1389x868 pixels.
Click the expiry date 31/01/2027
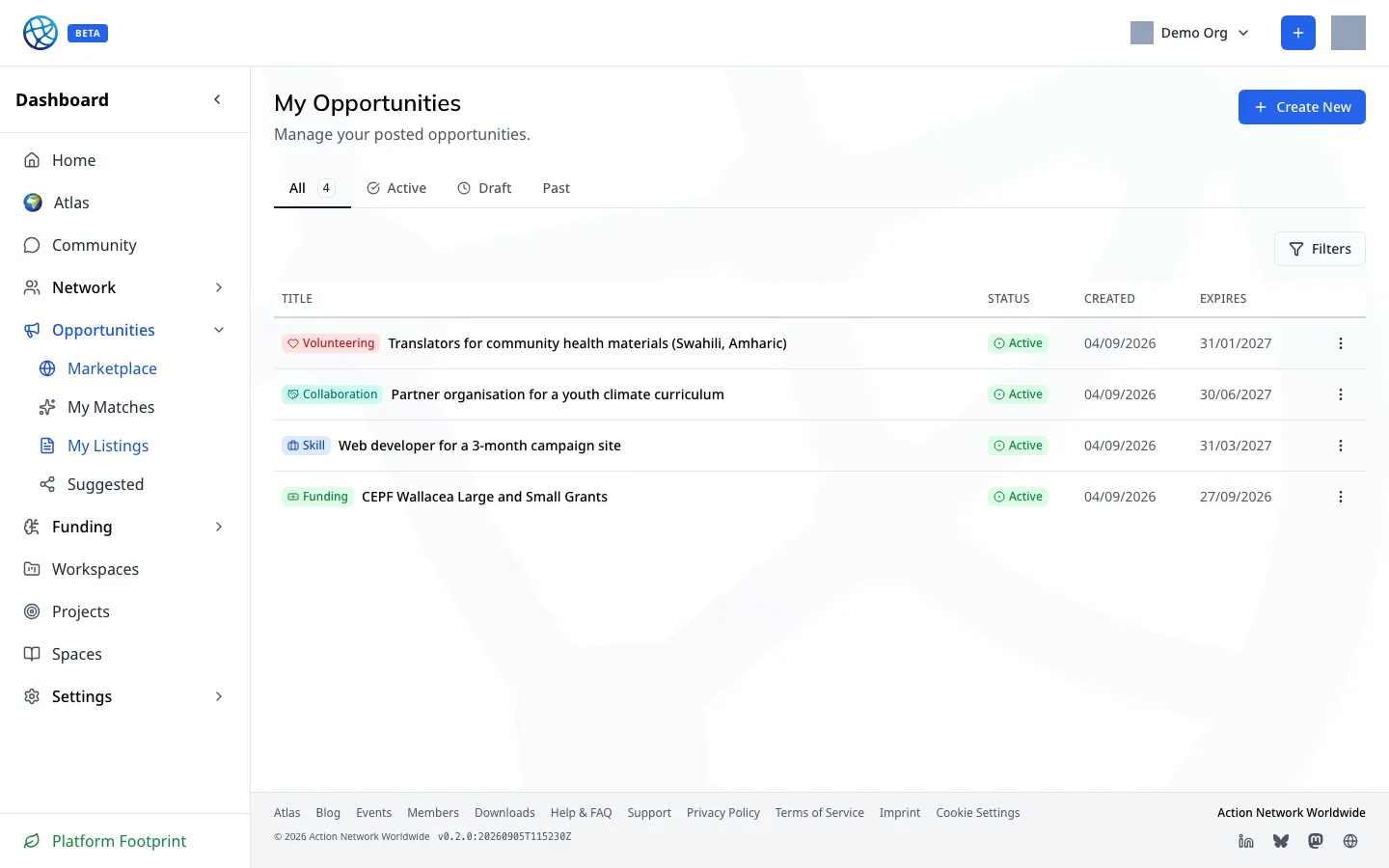click(1236, 343)
